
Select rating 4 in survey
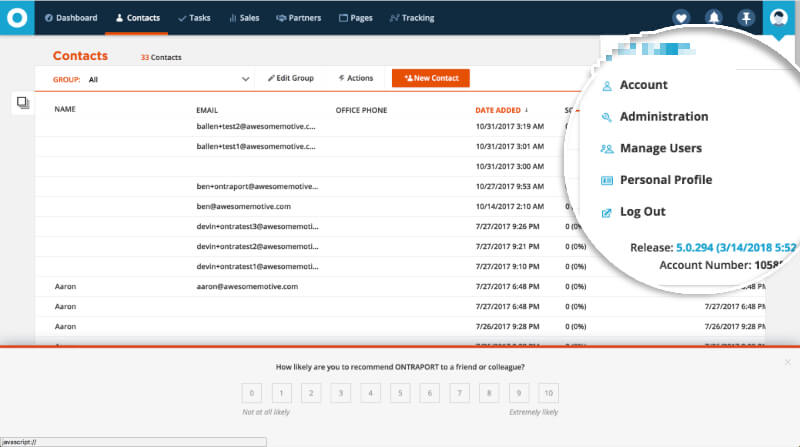pos(370,393)
